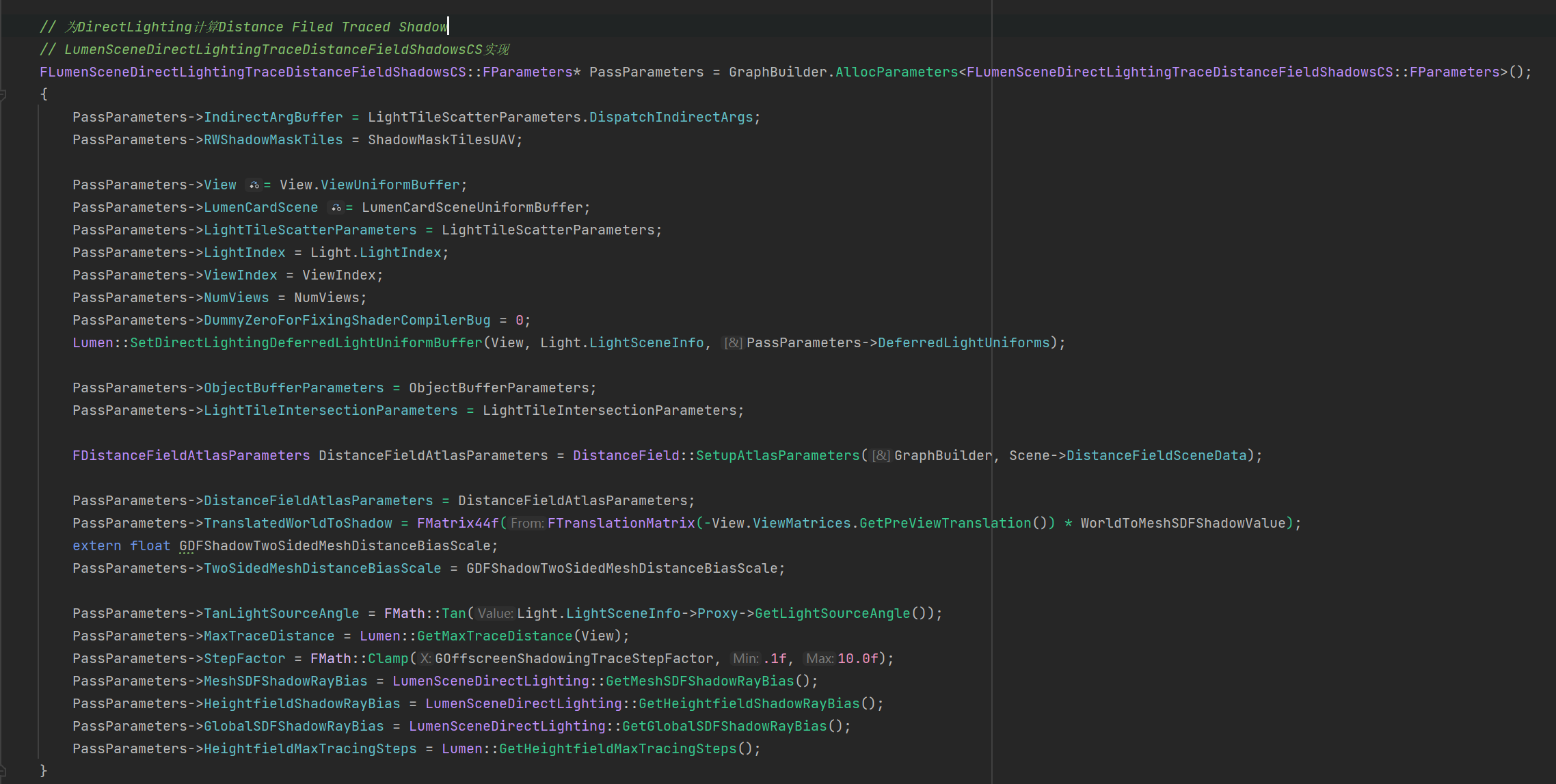Click the [&] hint before PassParameters->DeferredLightUniforms

(x=733, y=343)
